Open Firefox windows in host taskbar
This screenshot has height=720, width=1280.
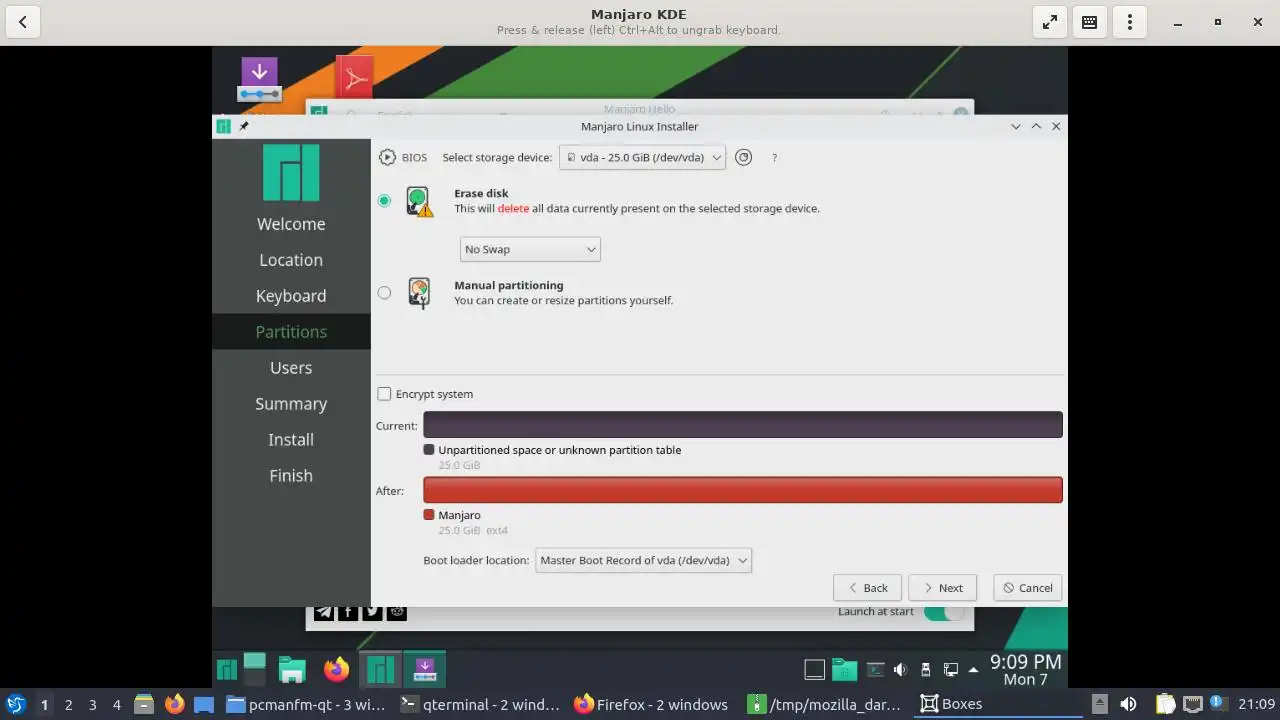point(652,704)
